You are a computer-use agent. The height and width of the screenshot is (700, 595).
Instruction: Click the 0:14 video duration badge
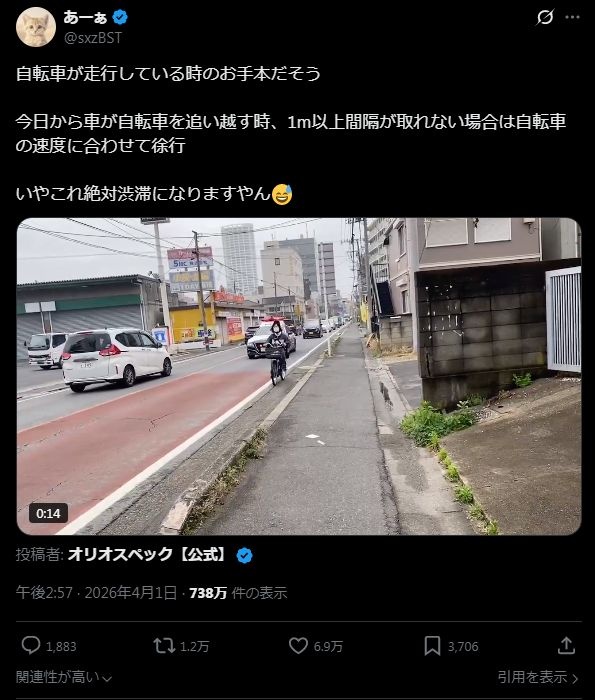[x=48, y=513]
